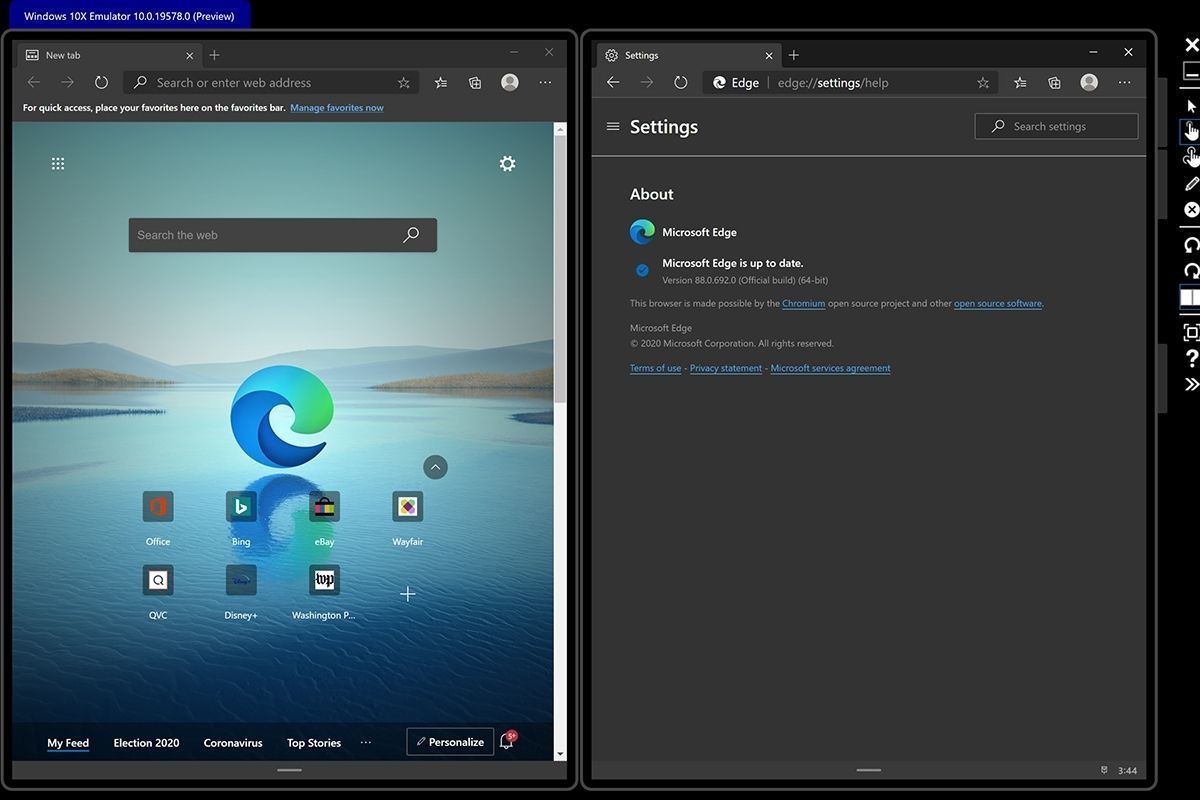This screenshot has width=1200, height=800.
Task: Open the Privacy statement link
Action: point(726,368)
